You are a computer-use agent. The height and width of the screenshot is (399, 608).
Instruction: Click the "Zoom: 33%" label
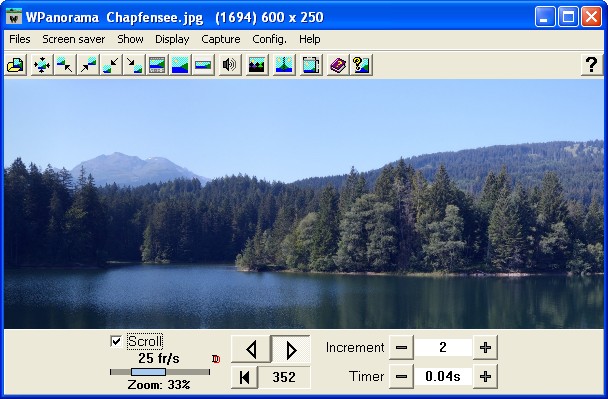159,385
